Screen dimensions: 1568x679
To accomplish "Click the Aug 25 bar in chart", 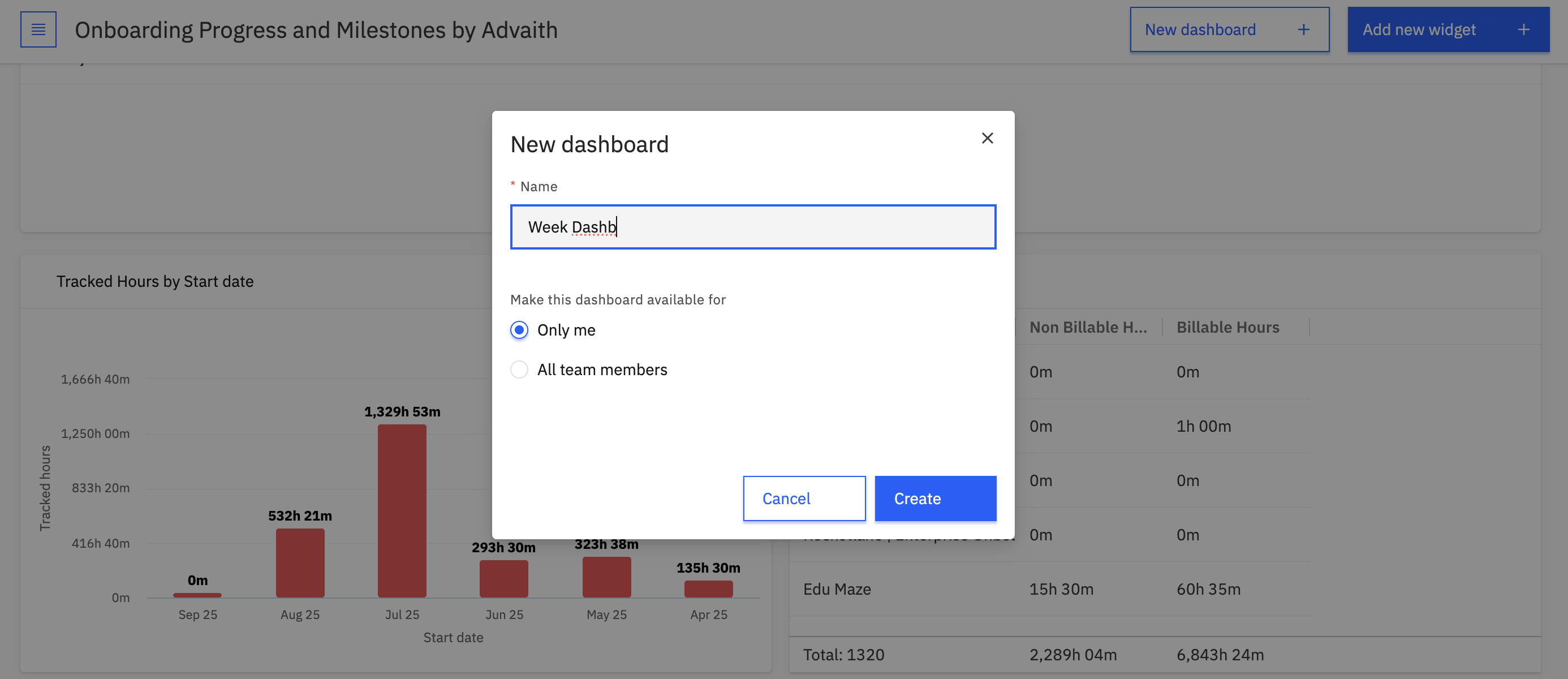I will click(x=299, y=562).
